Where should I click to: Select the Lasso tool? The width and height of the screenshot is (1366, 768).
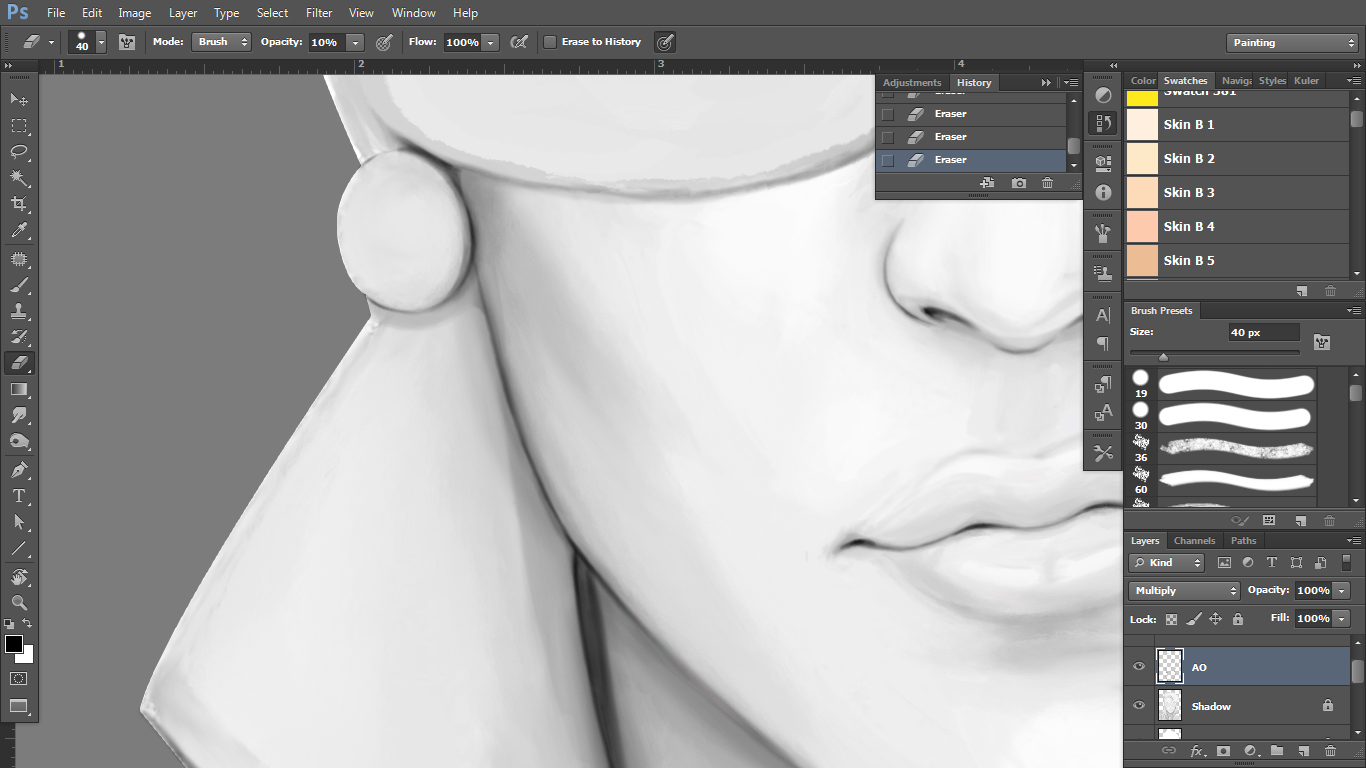[x=19, y=152]
